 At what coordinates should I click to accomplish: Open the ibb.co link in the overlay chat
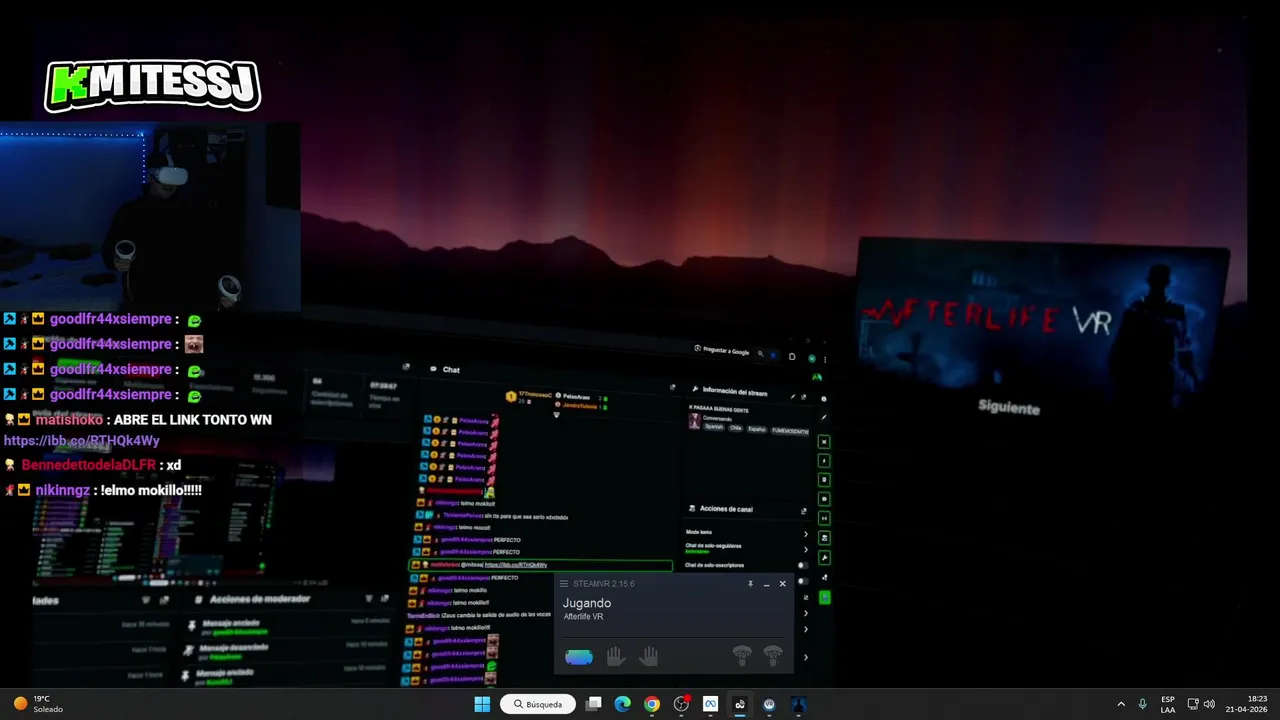click(82, 441)
